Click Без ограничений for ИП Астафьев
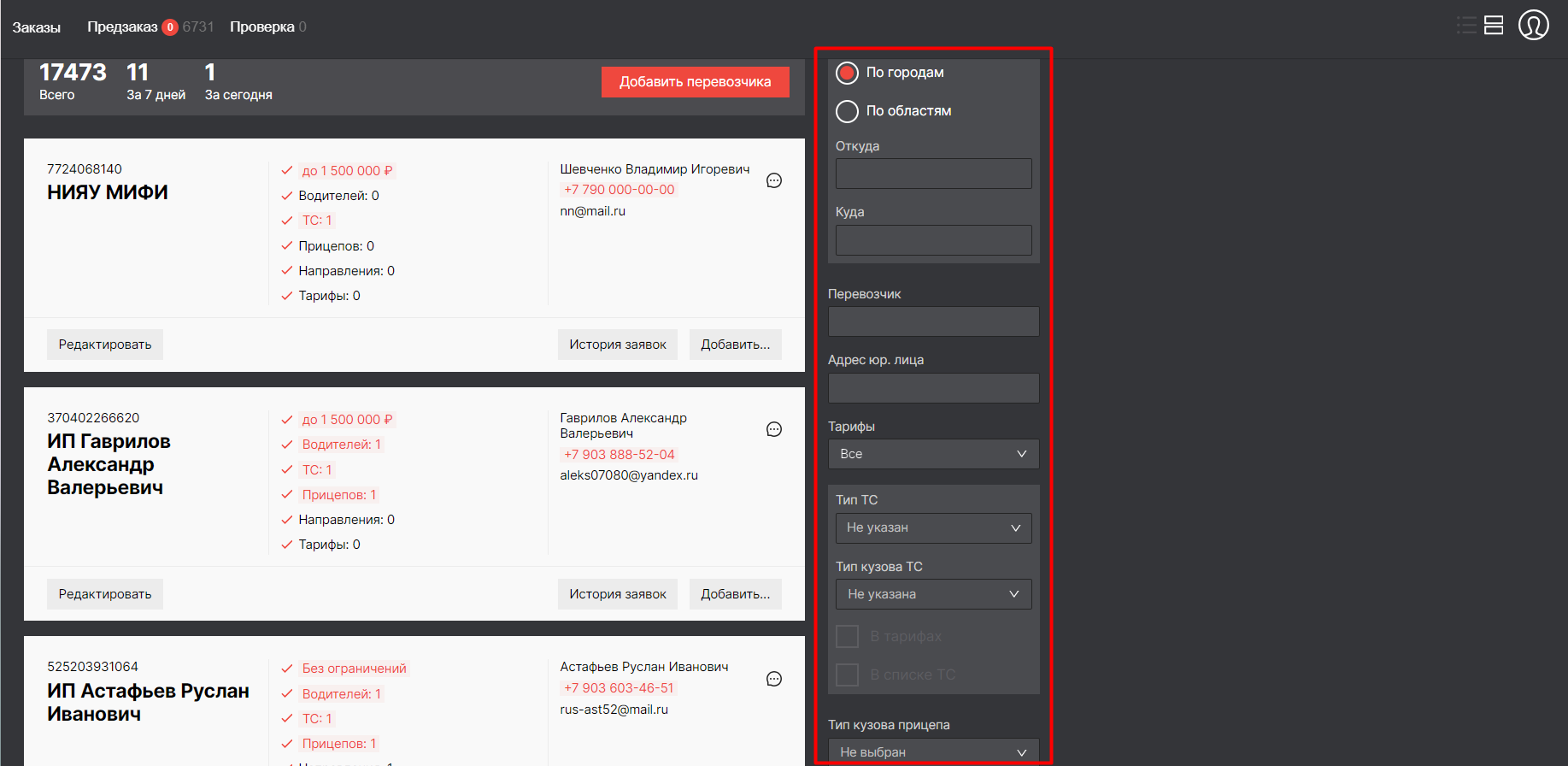1568x766 pixels. pyautogui.click(x=354, y=669)
